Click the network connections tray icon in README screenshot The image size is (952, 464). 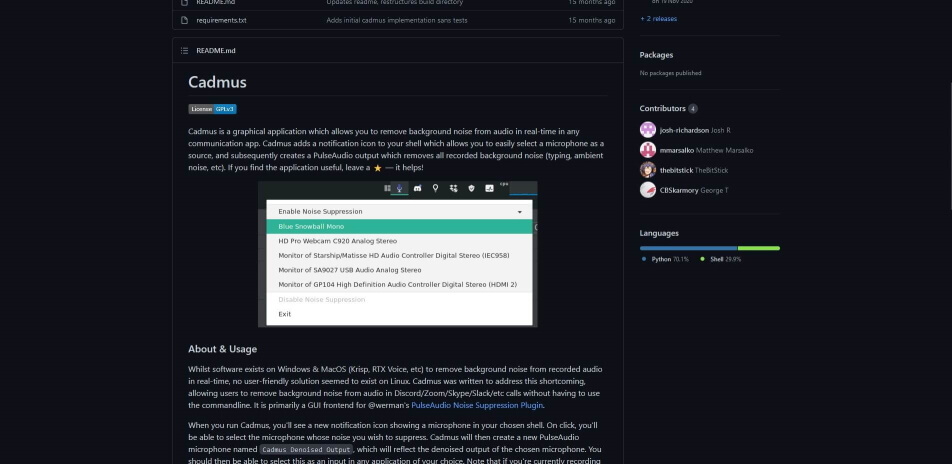pos(454,188)
